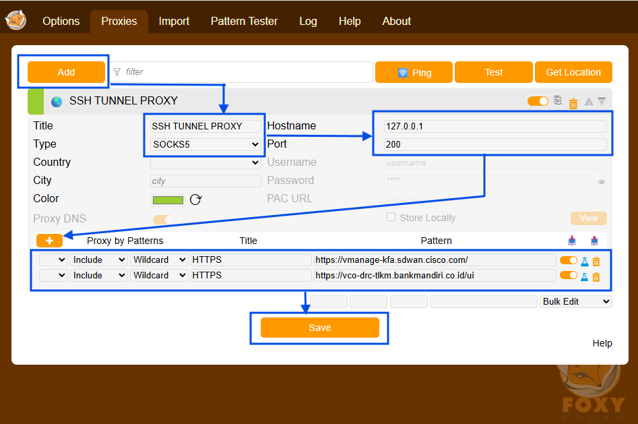Open the Import tab
638x424 pixels.
[174, 21]
